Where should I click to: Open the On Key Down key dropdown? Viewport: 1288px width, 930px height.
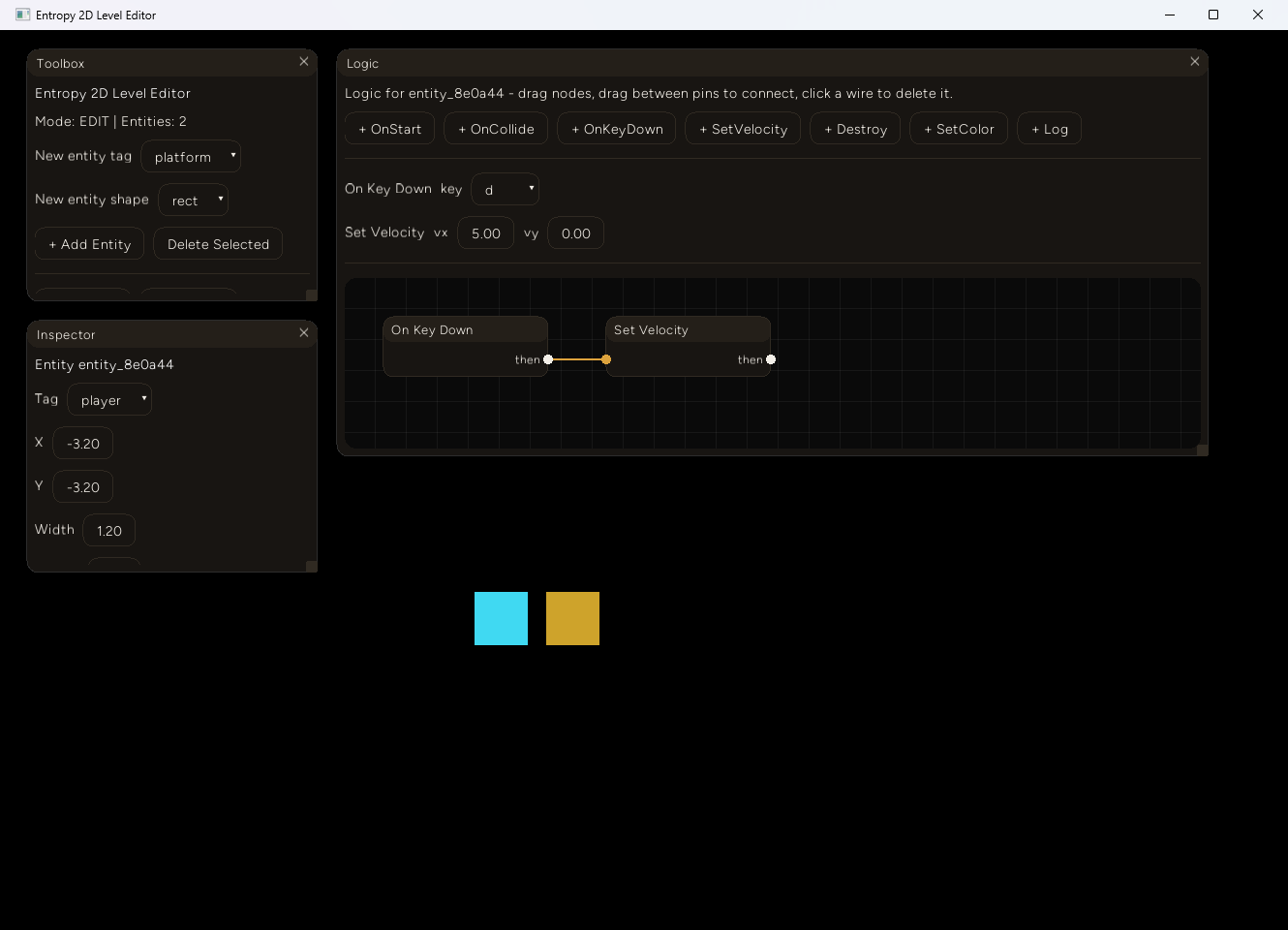click(x=506, y=189)
